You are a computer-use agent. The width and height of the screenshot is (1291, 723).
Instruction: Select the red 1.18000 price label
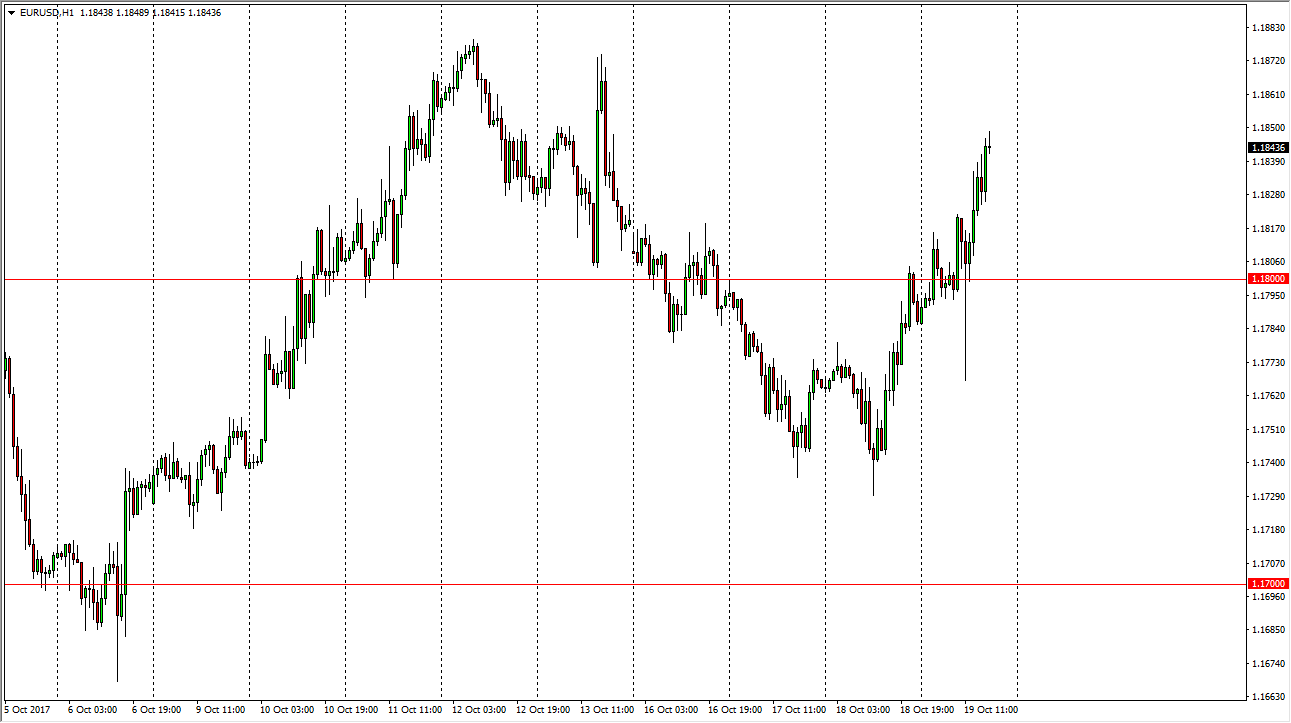(1267, 279)
